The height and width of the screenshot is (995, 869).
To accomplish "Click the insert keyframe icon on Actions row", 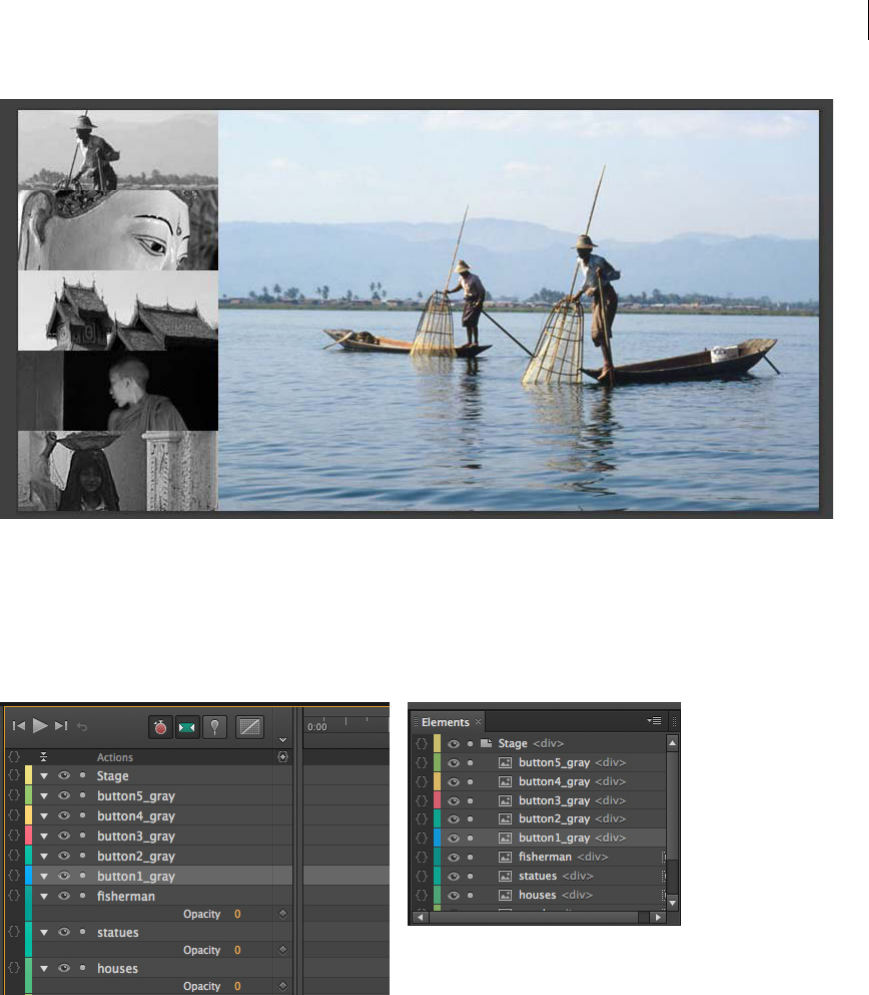I will tap(283, 756).
